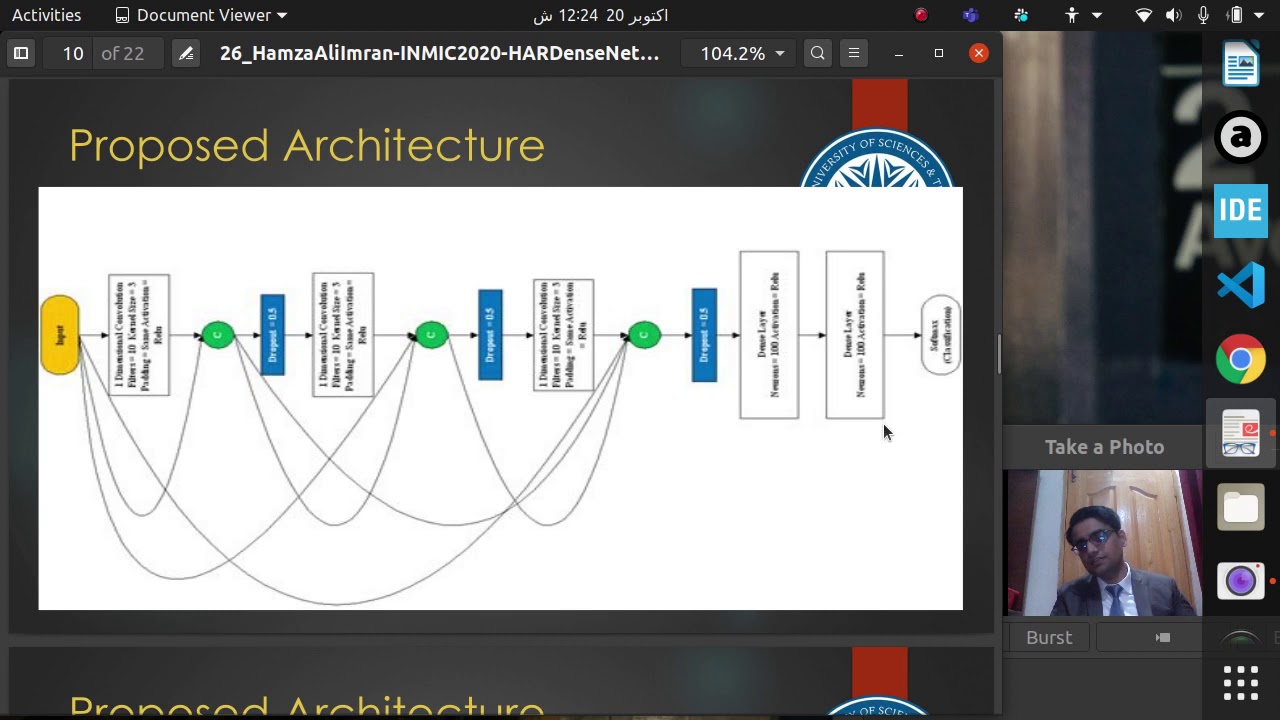Launch Google Chrome from the dock
Screen dimensions: 1280x720
click(1241, 359)
